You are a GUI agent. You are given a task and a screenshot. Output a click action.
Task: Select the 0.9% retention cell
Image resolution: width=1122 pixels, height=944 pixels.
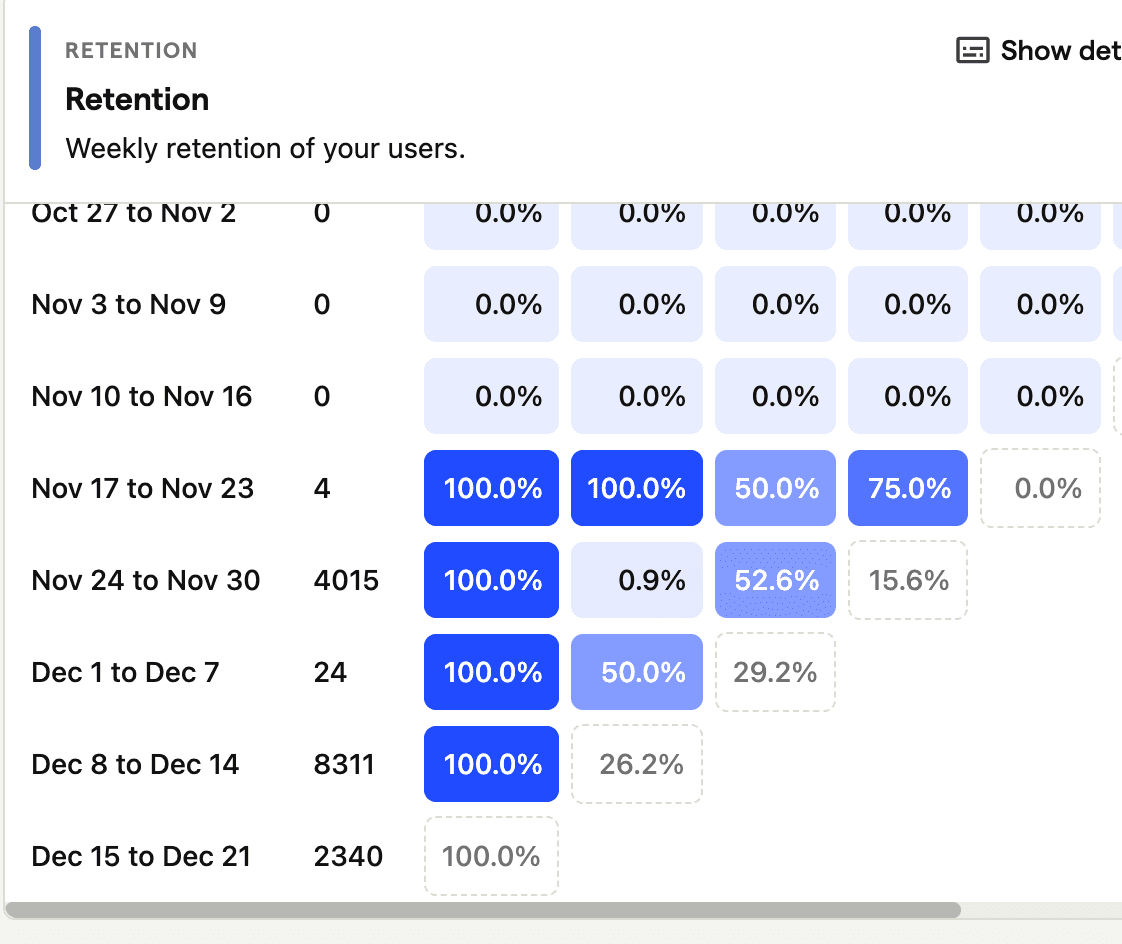point(637,580)
